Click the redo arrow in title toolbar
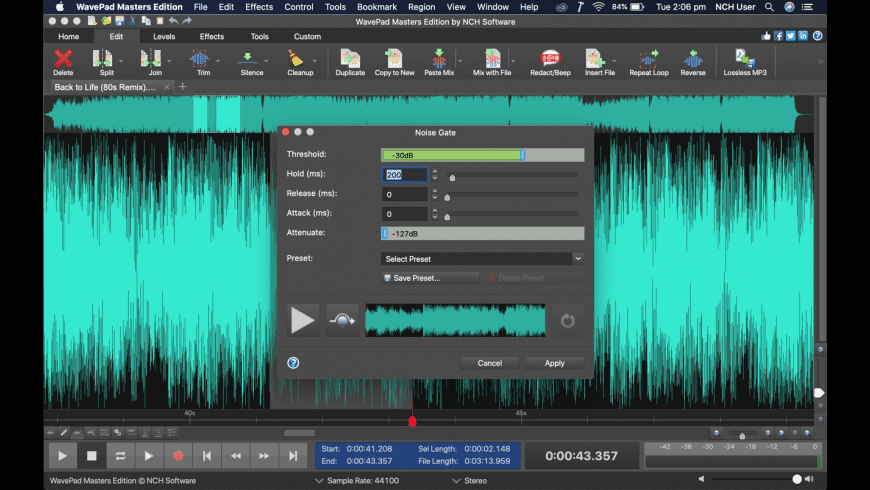The width and height of the screenshot is (870, 490). tap(187, 21)
